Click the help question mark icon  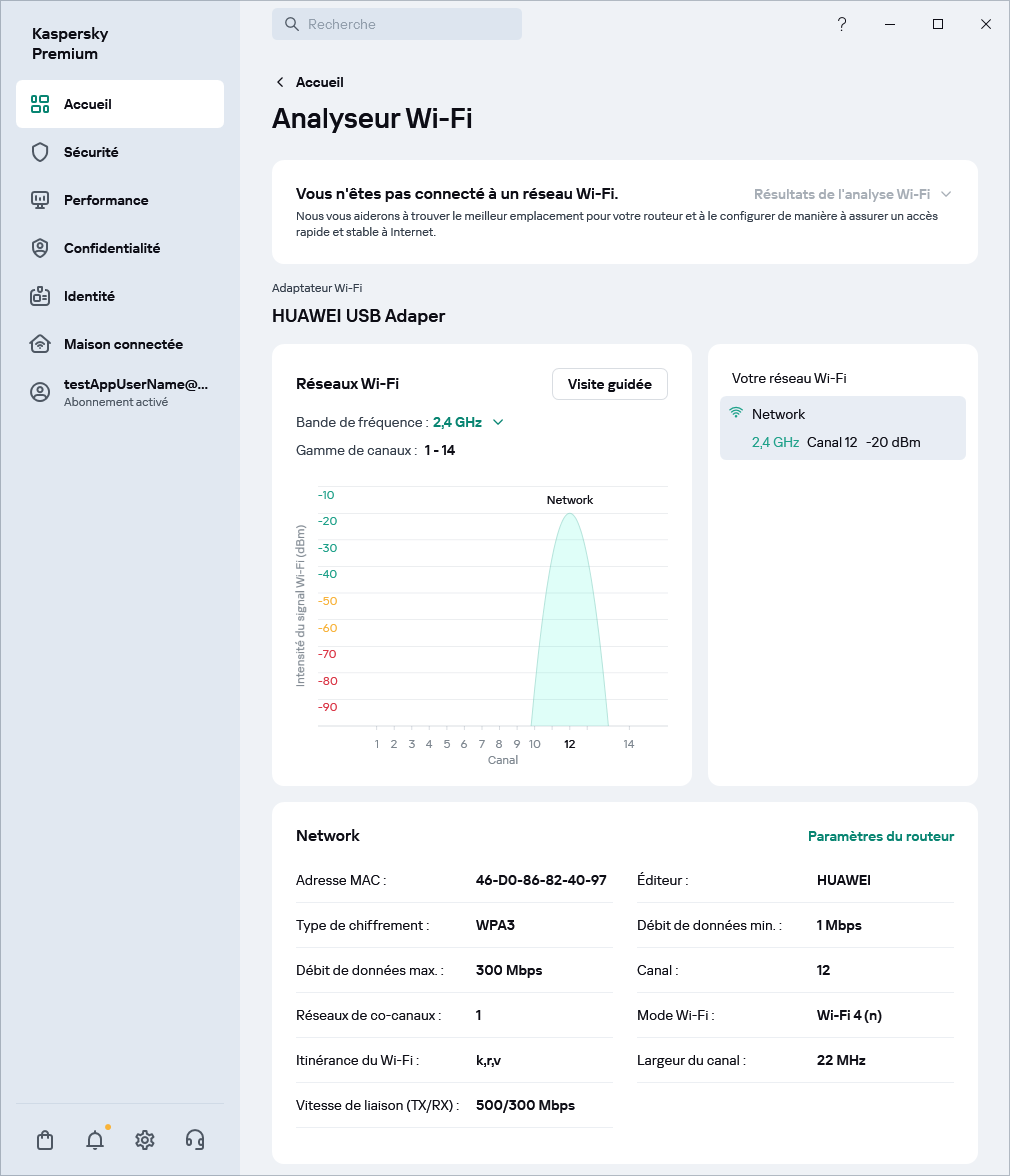click(842, 24)
